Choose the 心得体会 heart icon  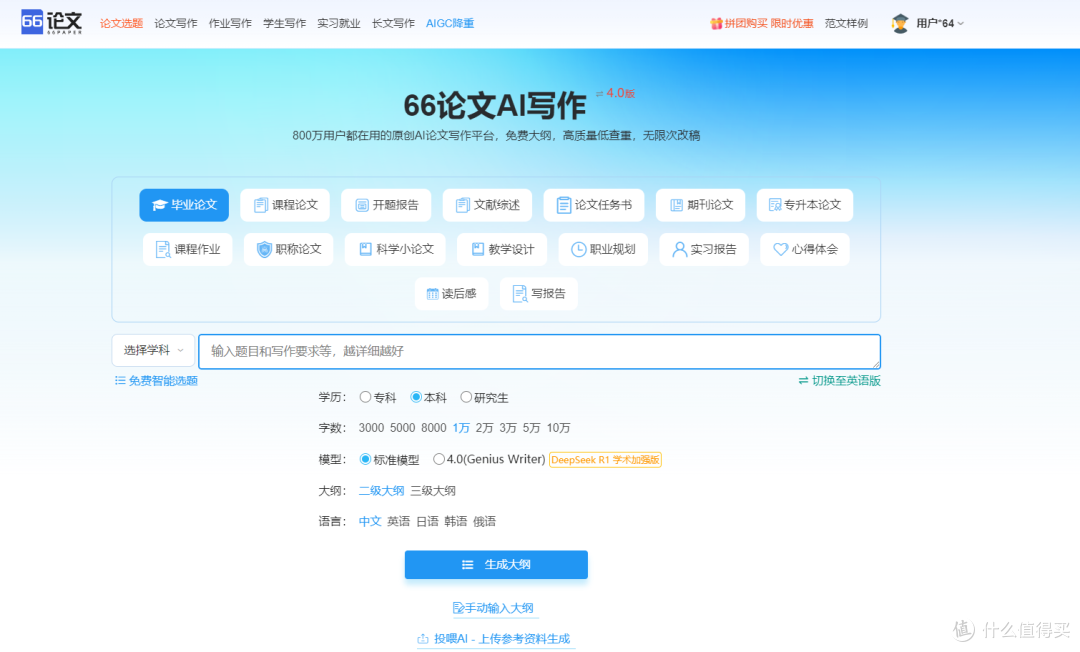[781, 250]
